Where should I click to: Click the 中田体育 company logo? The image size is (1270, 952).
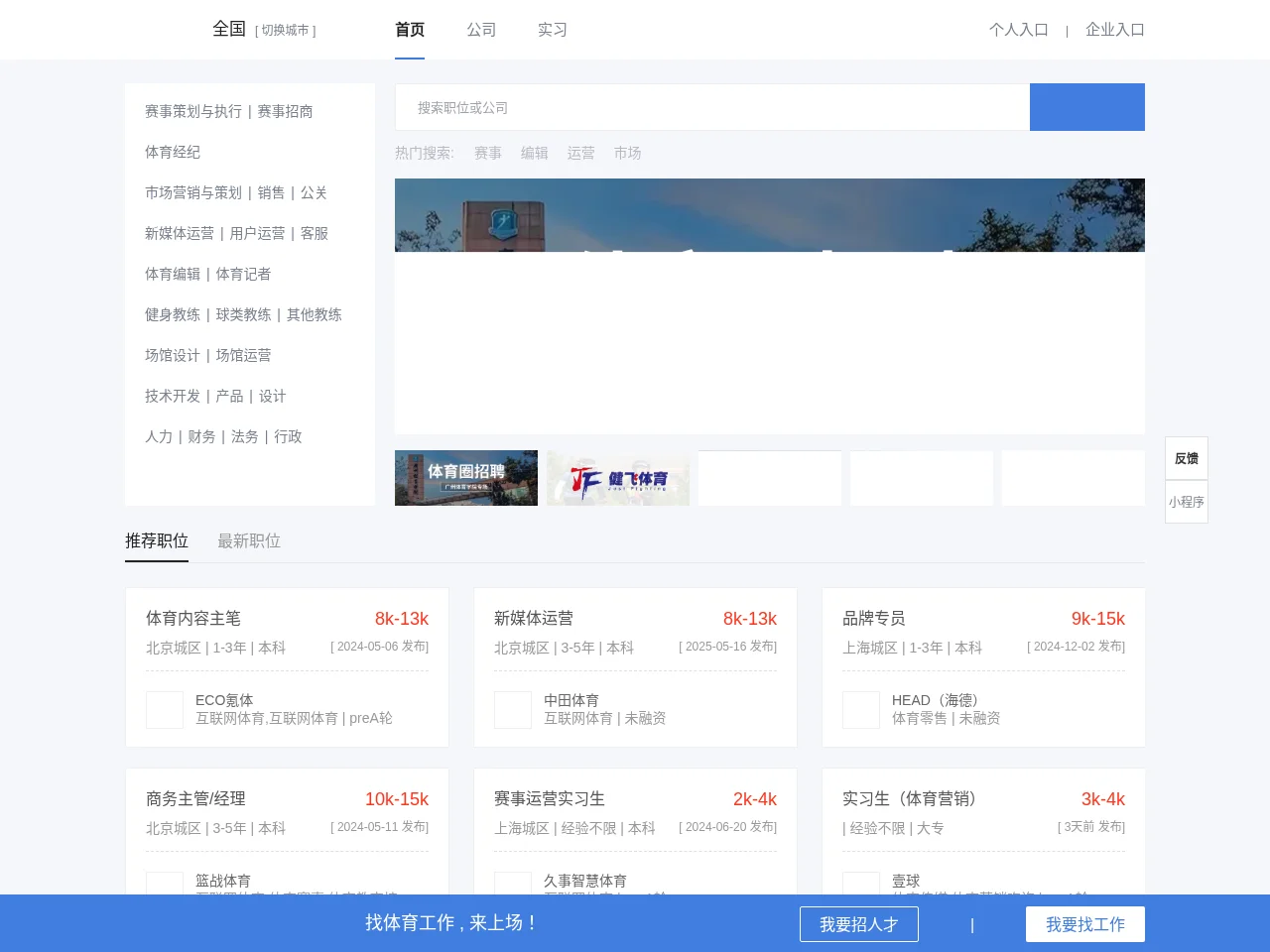(x=513, y=710)
